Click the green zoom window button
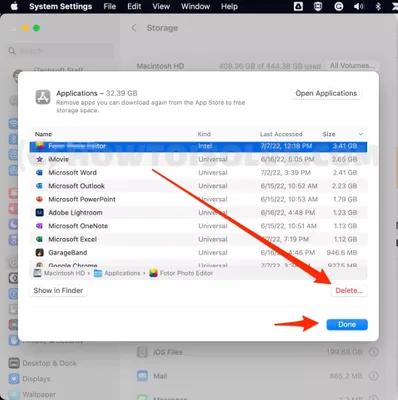The image size is (398, 400). point(36,28)
